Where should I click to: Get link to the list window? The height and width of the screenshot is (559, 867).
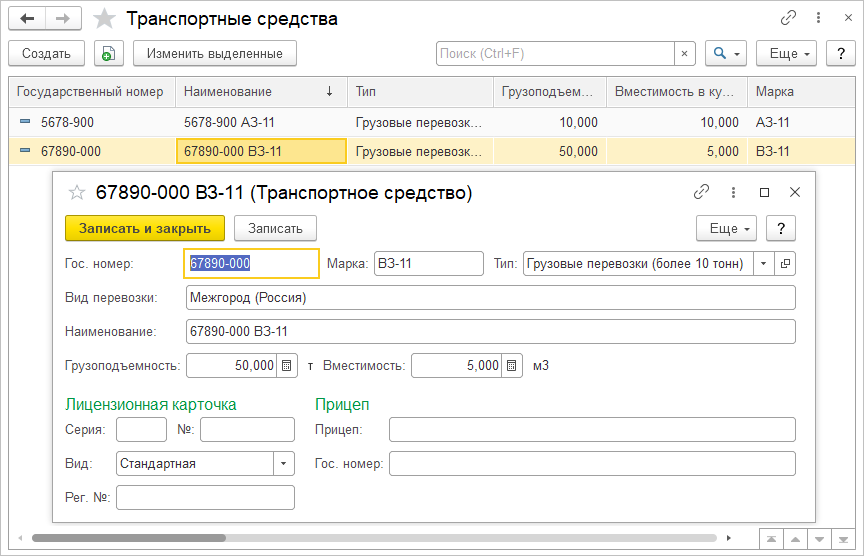pyautogui.click(x=789, y=19)
